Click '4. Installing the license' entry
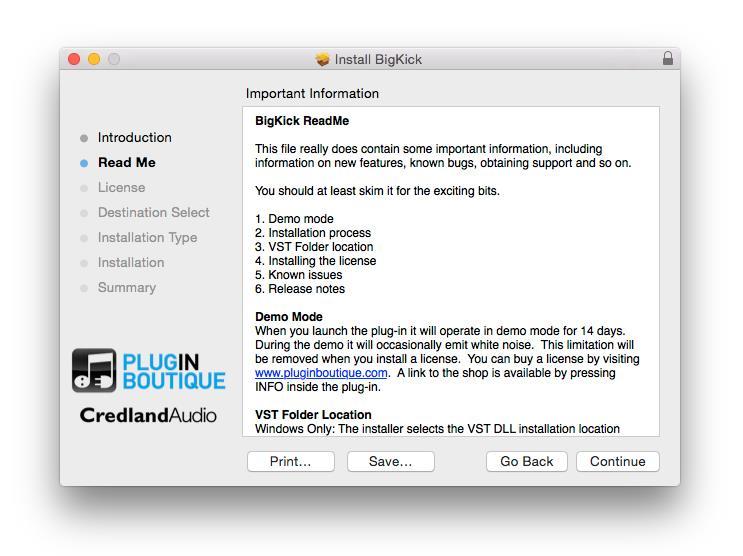 tap(316, 261)
